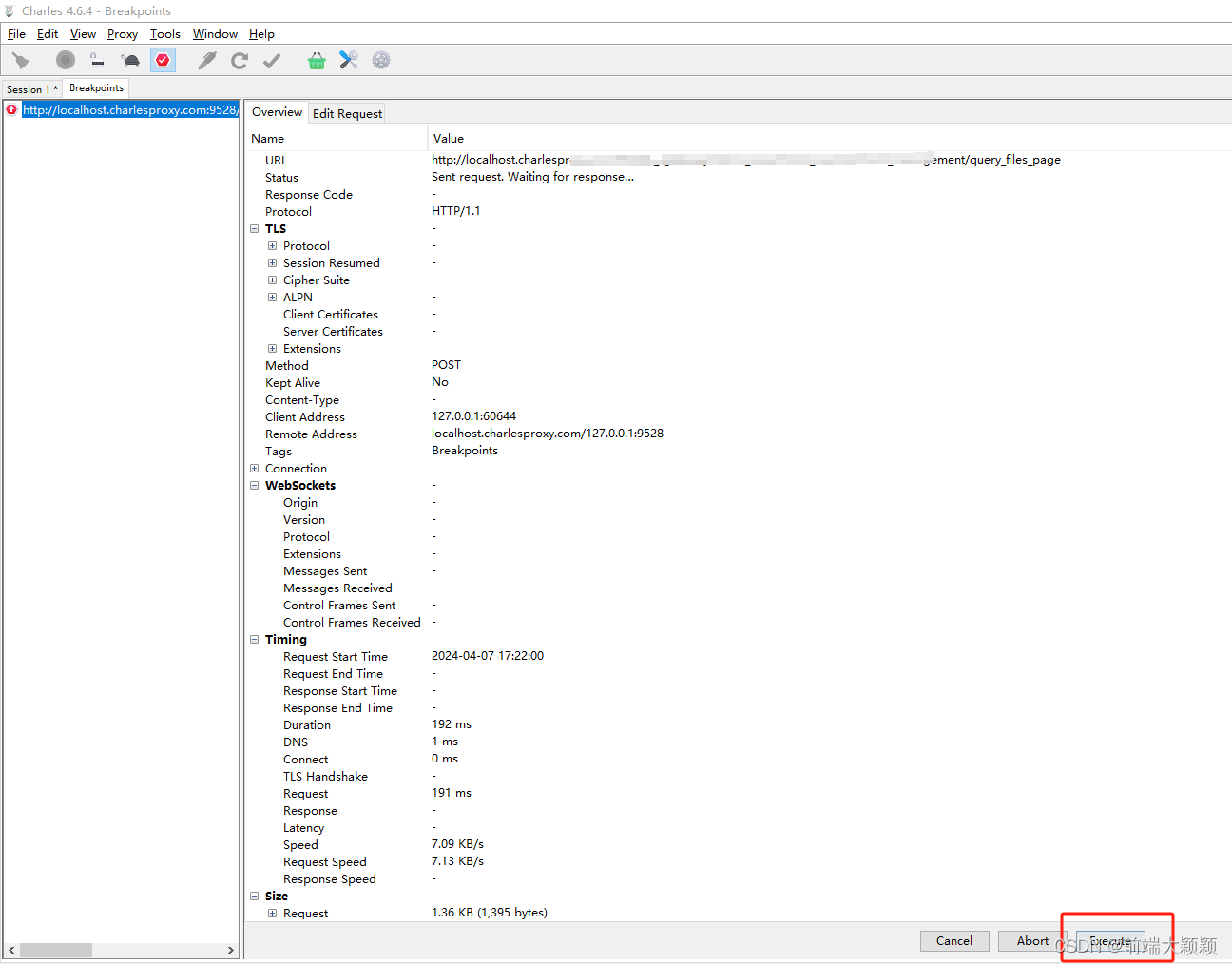Select the Client Certificates row
Viewport: 1232px width, 964px height.
tap(738, 315)
